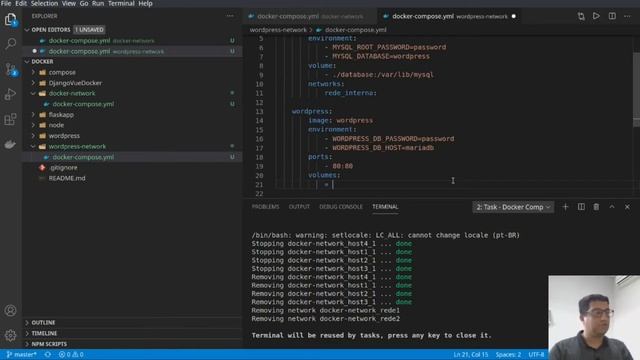The image size is (640, 360).
Task: Open the File menu
Action: [6, 4]
